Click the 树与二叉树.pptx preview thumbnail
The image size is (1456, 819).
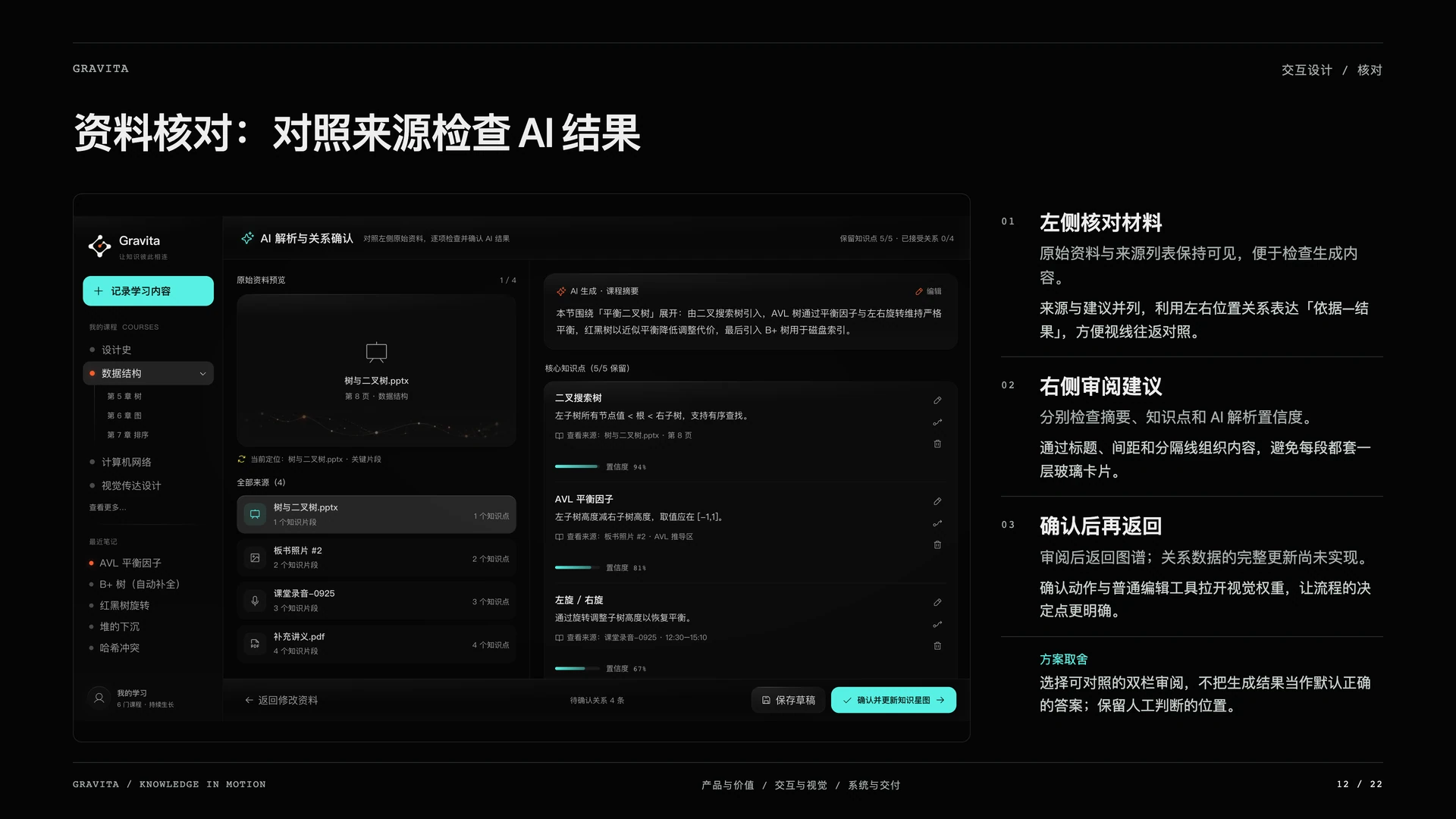pyautogui.click(x=376, y=370)
